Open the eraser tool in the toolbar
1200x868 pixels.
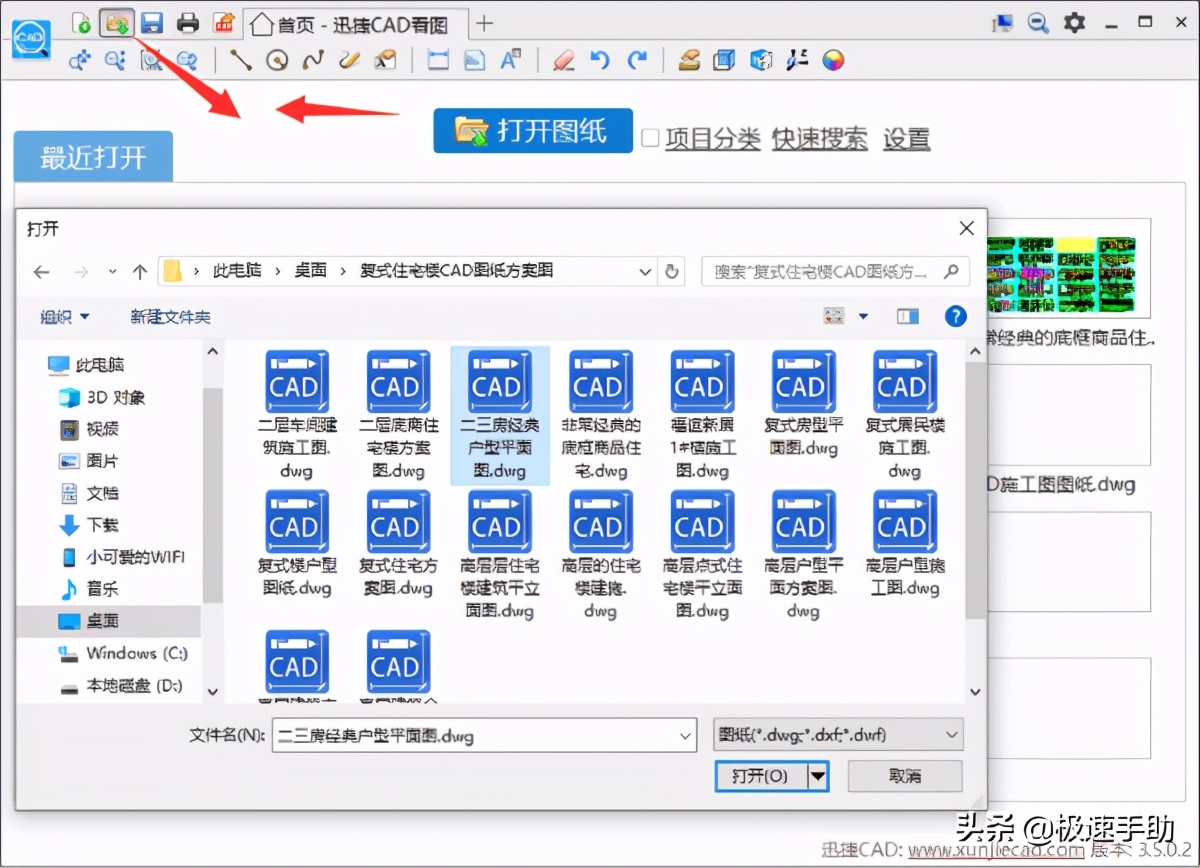(562, 60)
